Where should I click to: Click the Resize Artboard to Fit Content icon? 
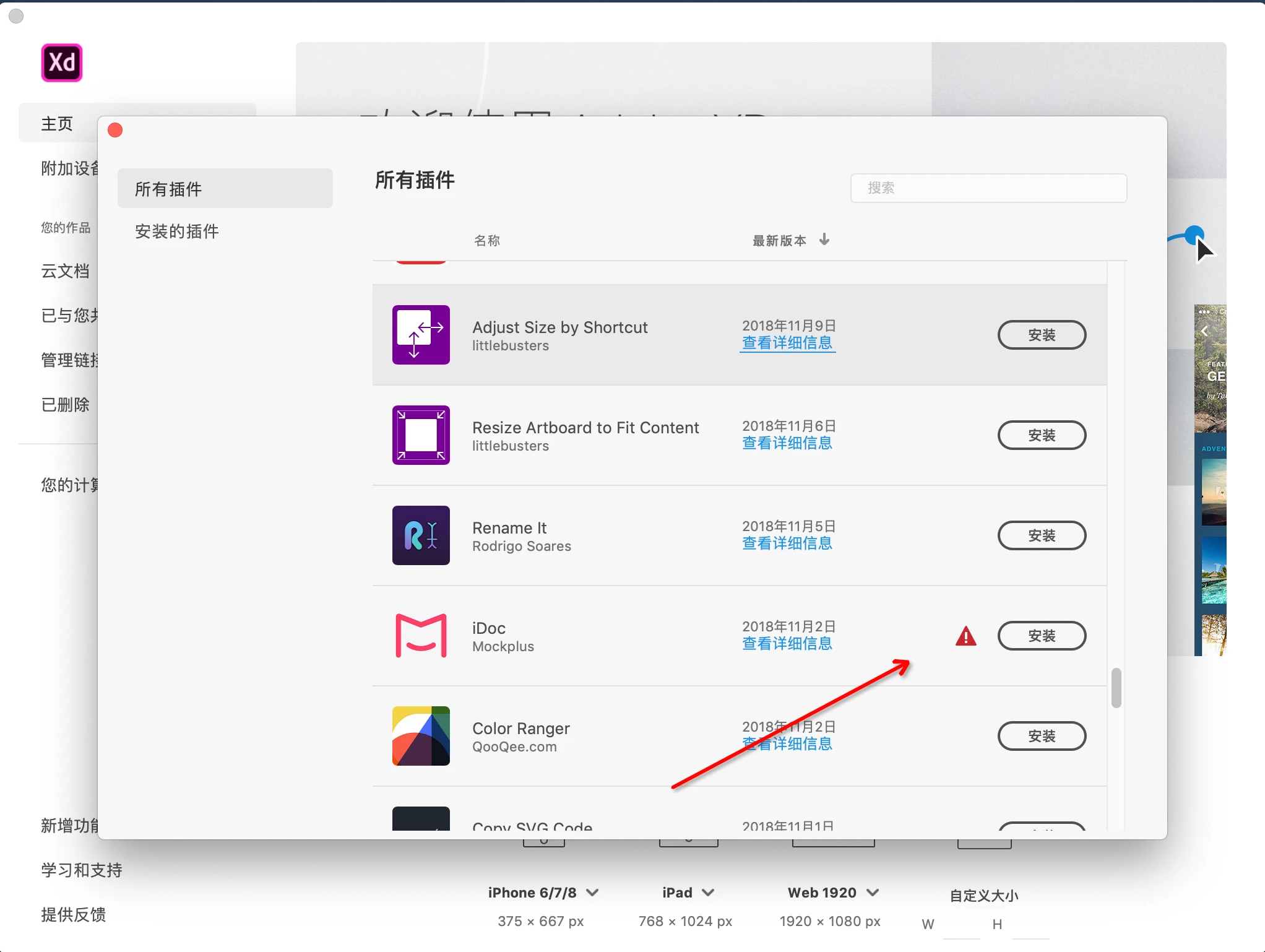pos(421,435)
